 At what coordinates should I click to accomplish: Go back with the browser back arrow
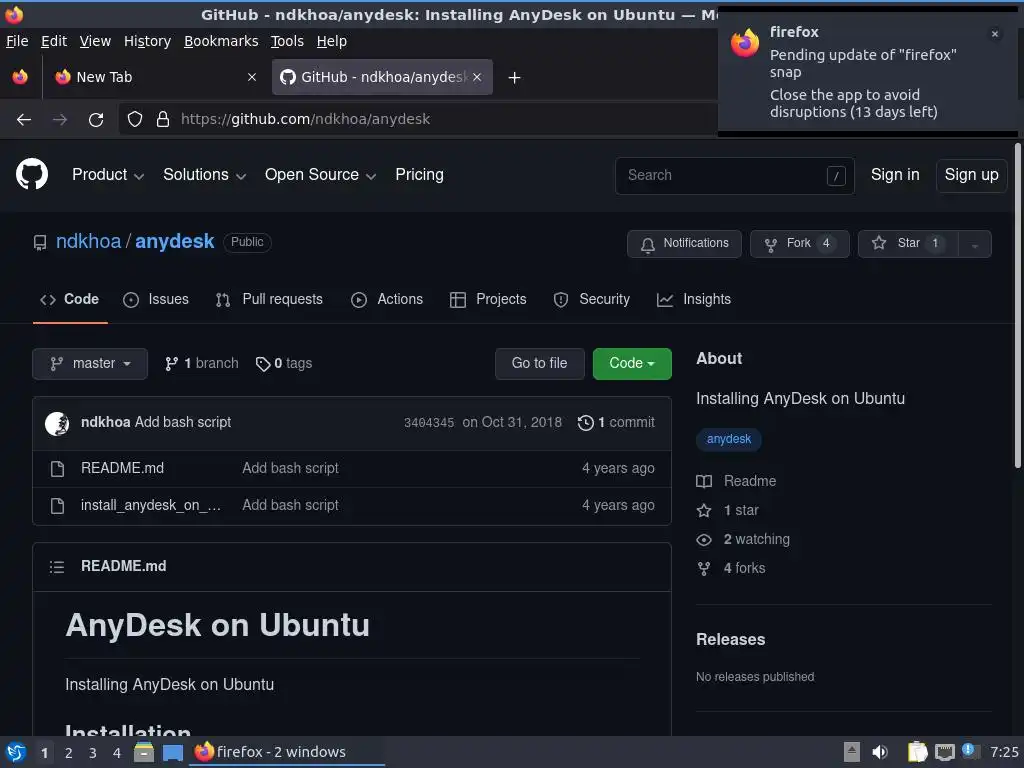[24, 120]
